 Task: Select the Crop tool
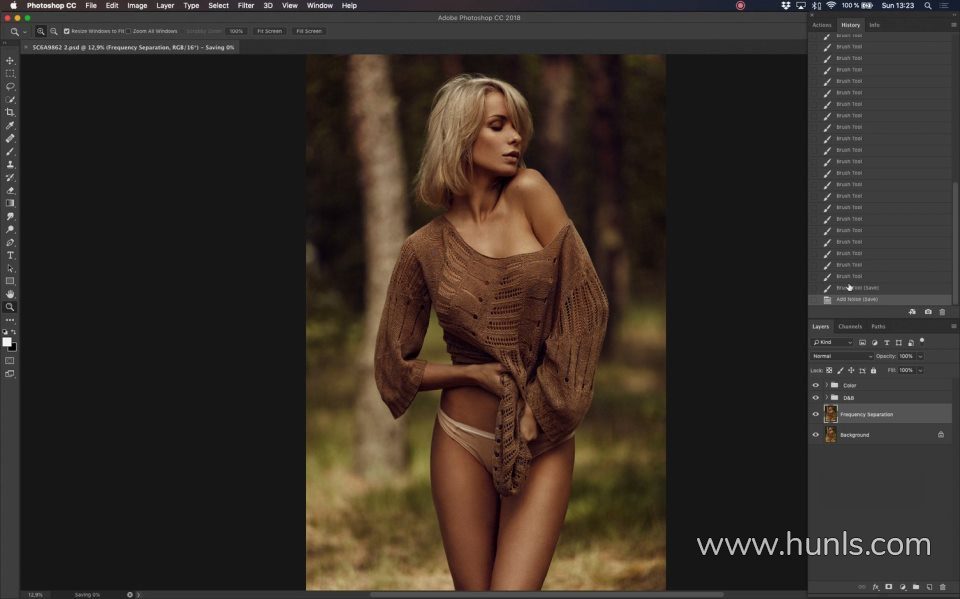pyautogui.click(x=10, y=112)
